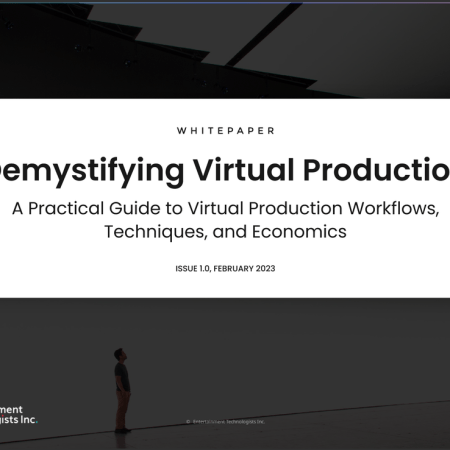Image resolution: width=450 pixels, height=450 pixels.
Task: Select the 'A Practical Guide to Virtual Production Workflows' line
Action: point(225,209)
